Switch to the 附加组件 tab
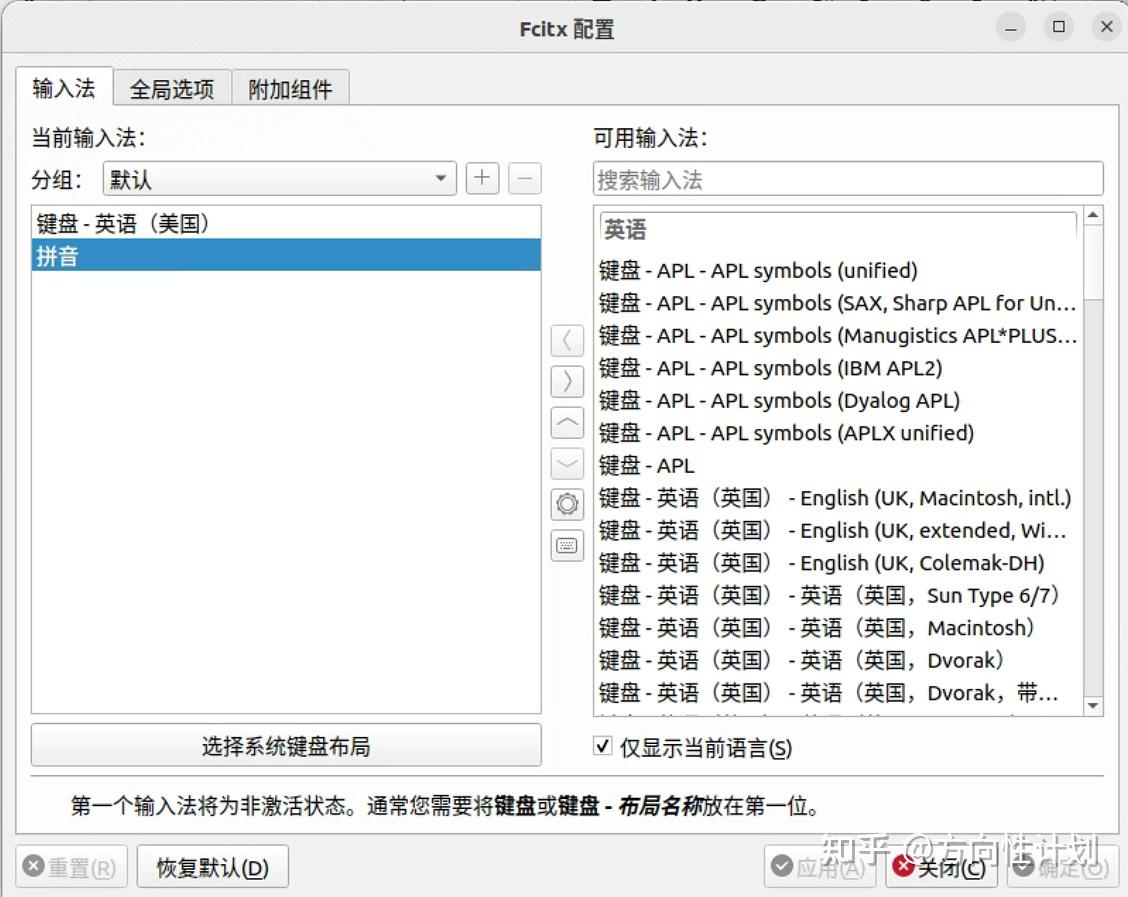This screenshot has width=1128, height=897. click(x=290, y=88)
